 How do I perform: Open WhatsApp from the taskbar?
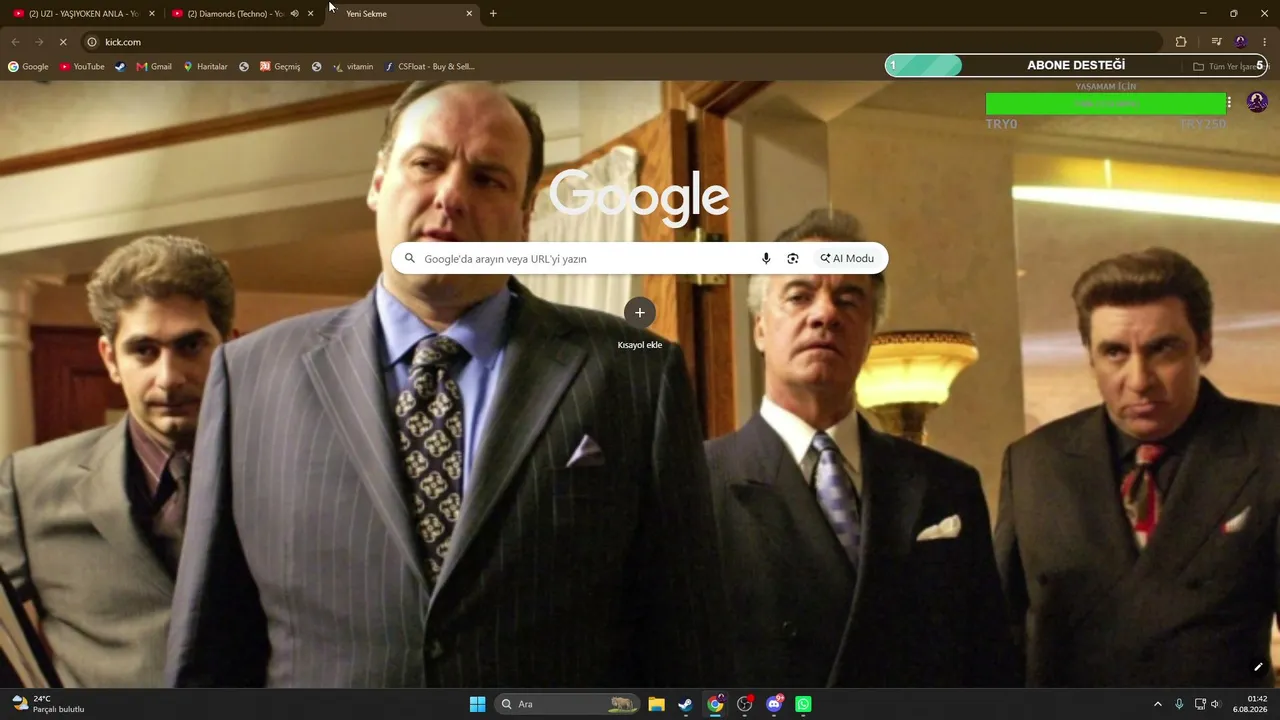pos(803,704)
